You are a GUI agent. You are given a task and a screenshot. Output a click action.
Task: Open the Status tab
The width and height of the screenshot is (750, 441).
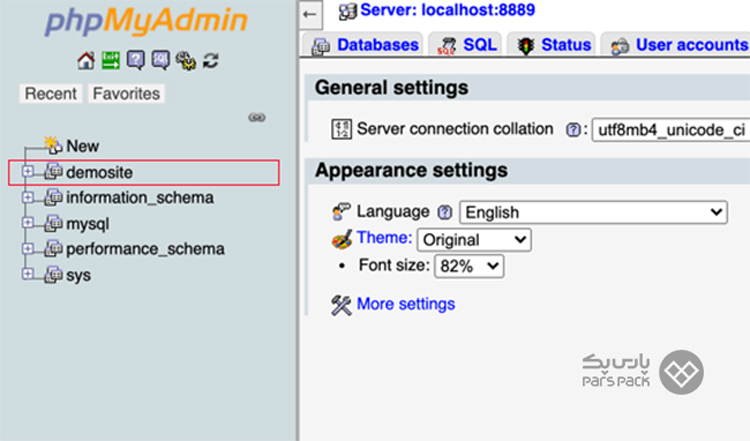coord(551,45)
